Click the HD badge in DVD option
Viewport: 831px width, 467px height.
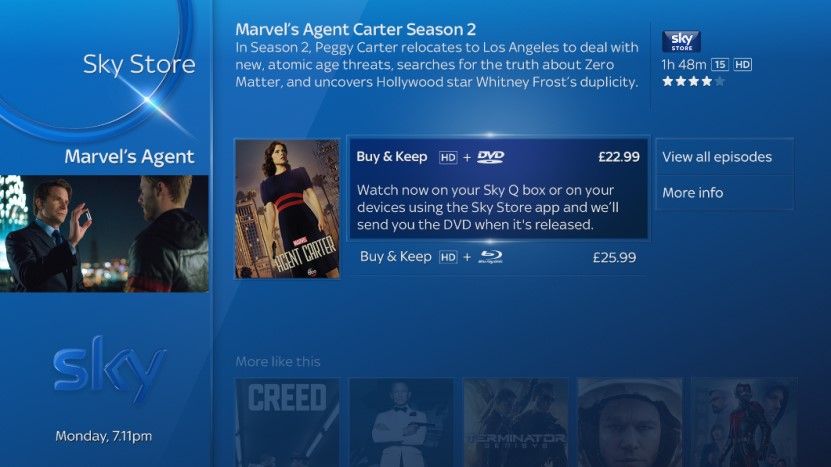click(x=448, y=157)
